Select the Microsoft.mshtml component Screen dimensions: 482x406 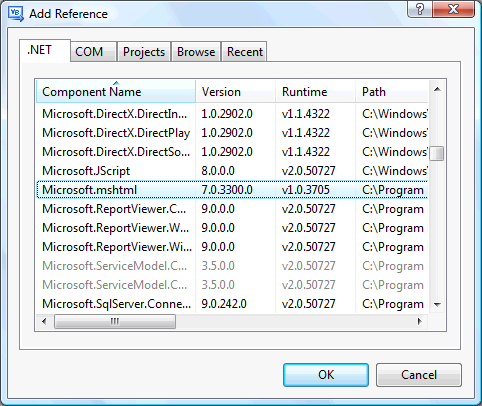click(x=232, y=190)
